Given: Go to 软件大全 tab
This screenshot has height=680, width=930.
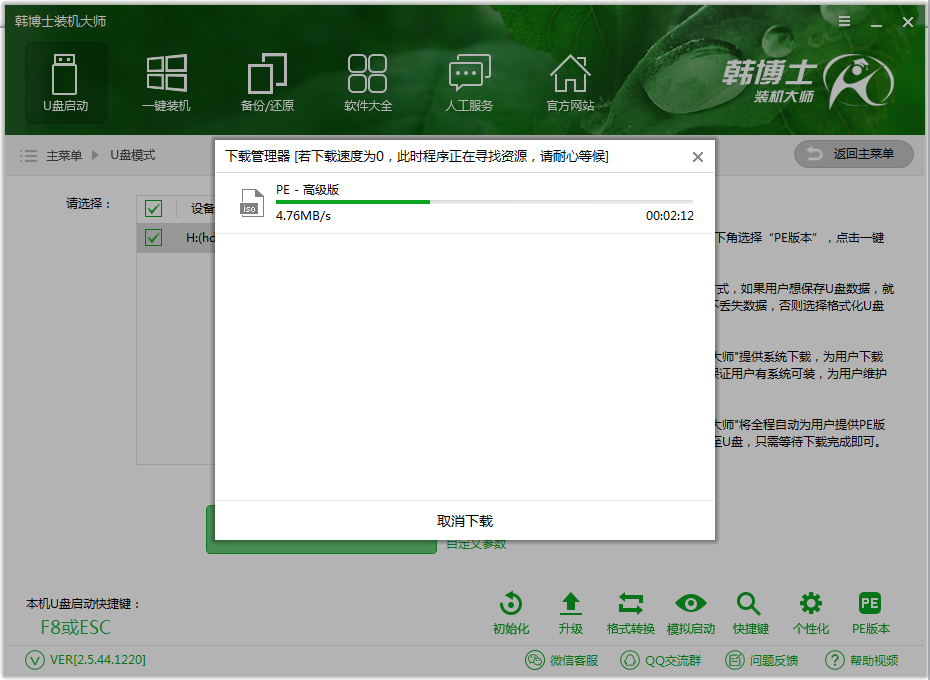Looking at the screenshot, I should click(x=368, y=83).
